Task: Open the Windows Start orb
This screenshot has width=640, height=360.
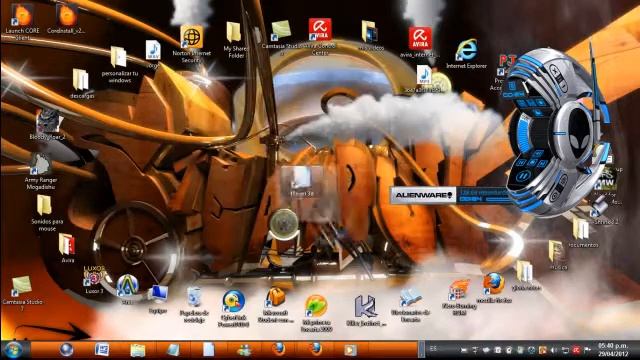Action: (13, 350)
